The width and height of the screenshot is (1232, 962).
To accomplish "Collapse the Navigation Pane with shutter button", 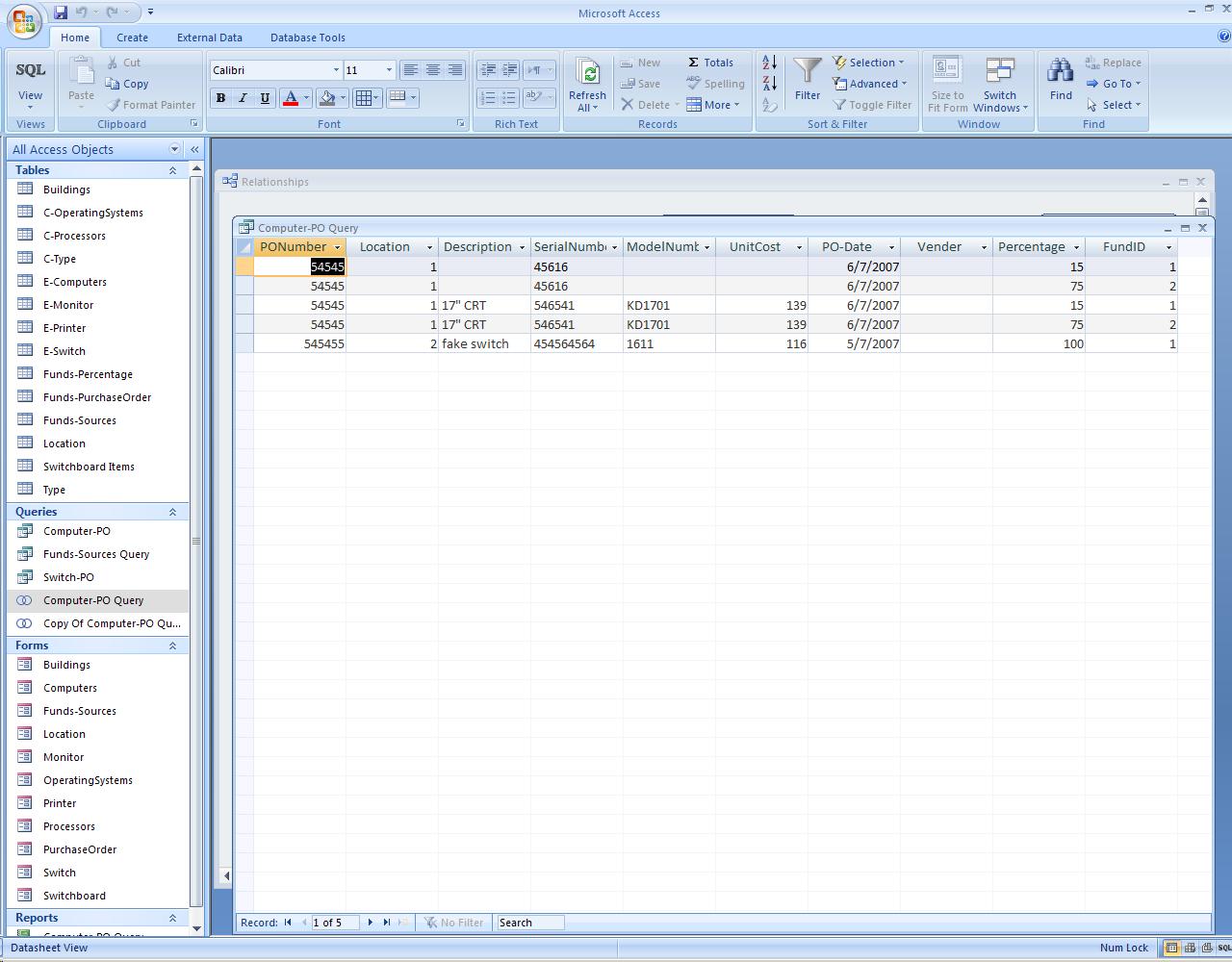I will click(194, 149).
